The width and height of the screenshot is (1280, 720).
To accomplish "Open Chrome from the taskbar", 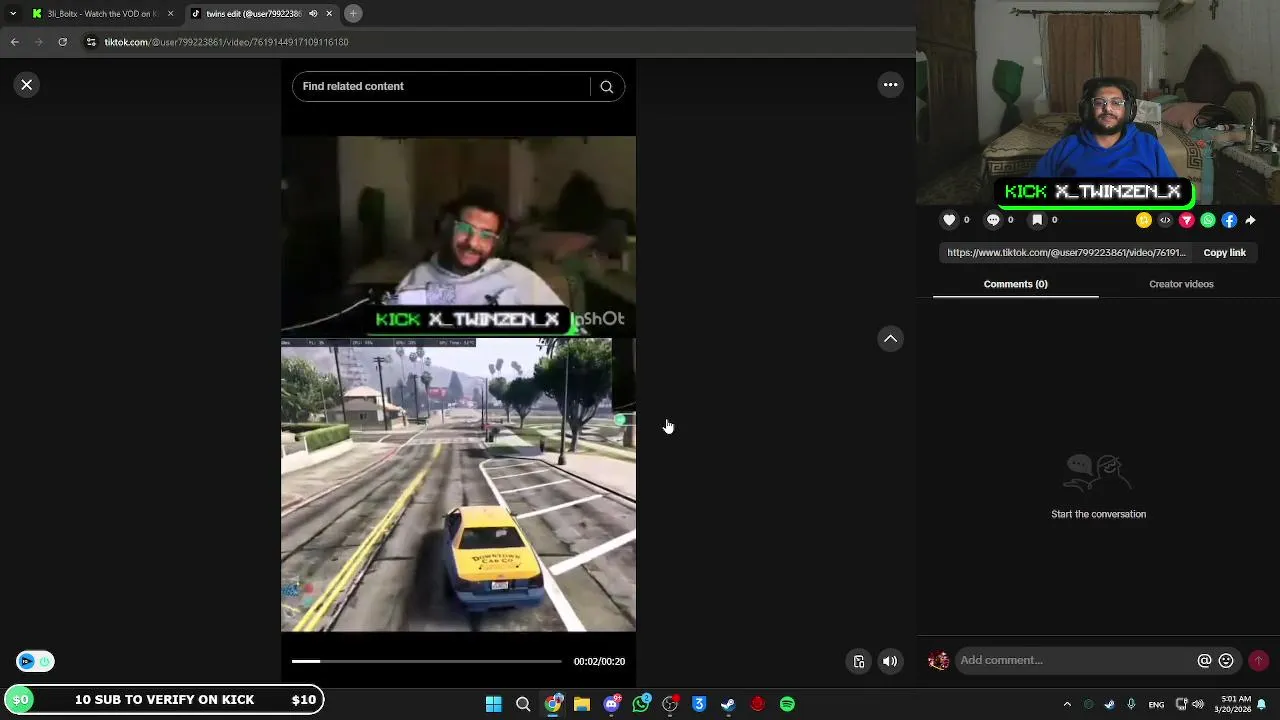I will pyautogui.click(x=552, y=704).
